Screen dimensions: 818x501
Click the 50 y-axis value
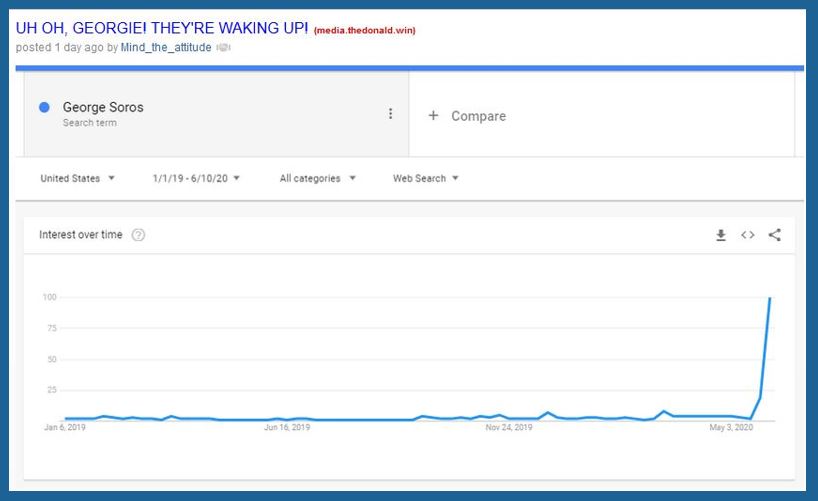[52, 359]
